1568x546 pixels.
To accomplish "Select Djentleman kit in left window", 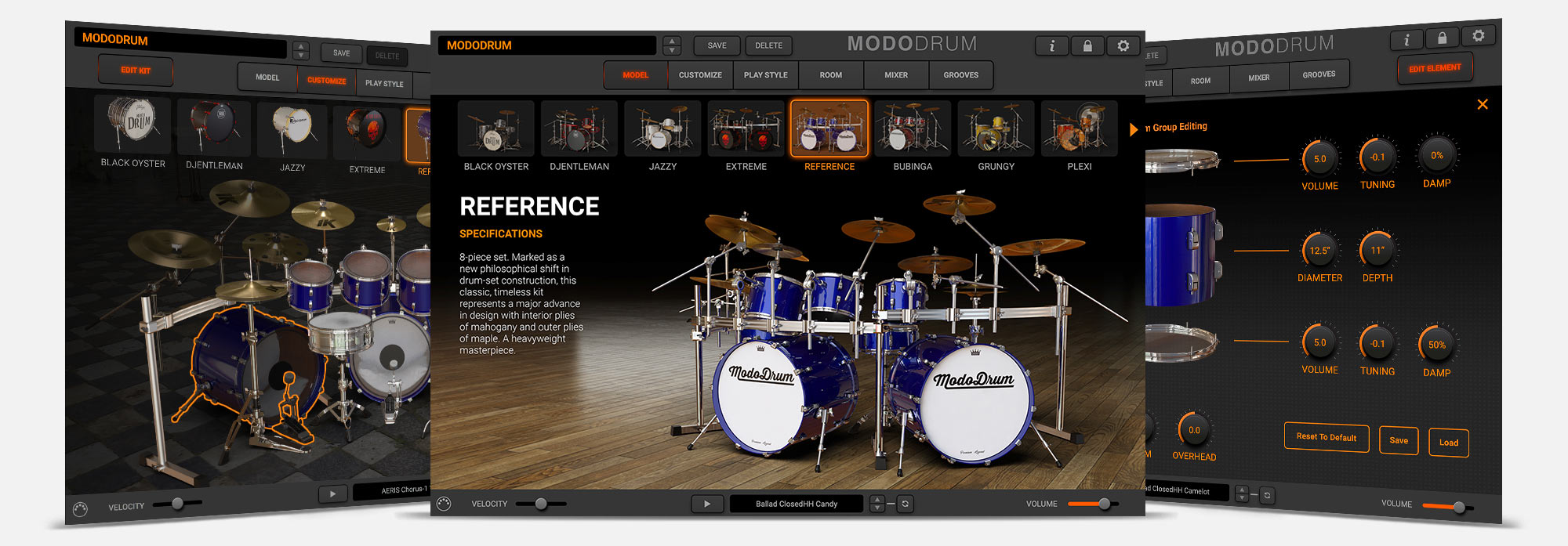I will tap(214, 126).
